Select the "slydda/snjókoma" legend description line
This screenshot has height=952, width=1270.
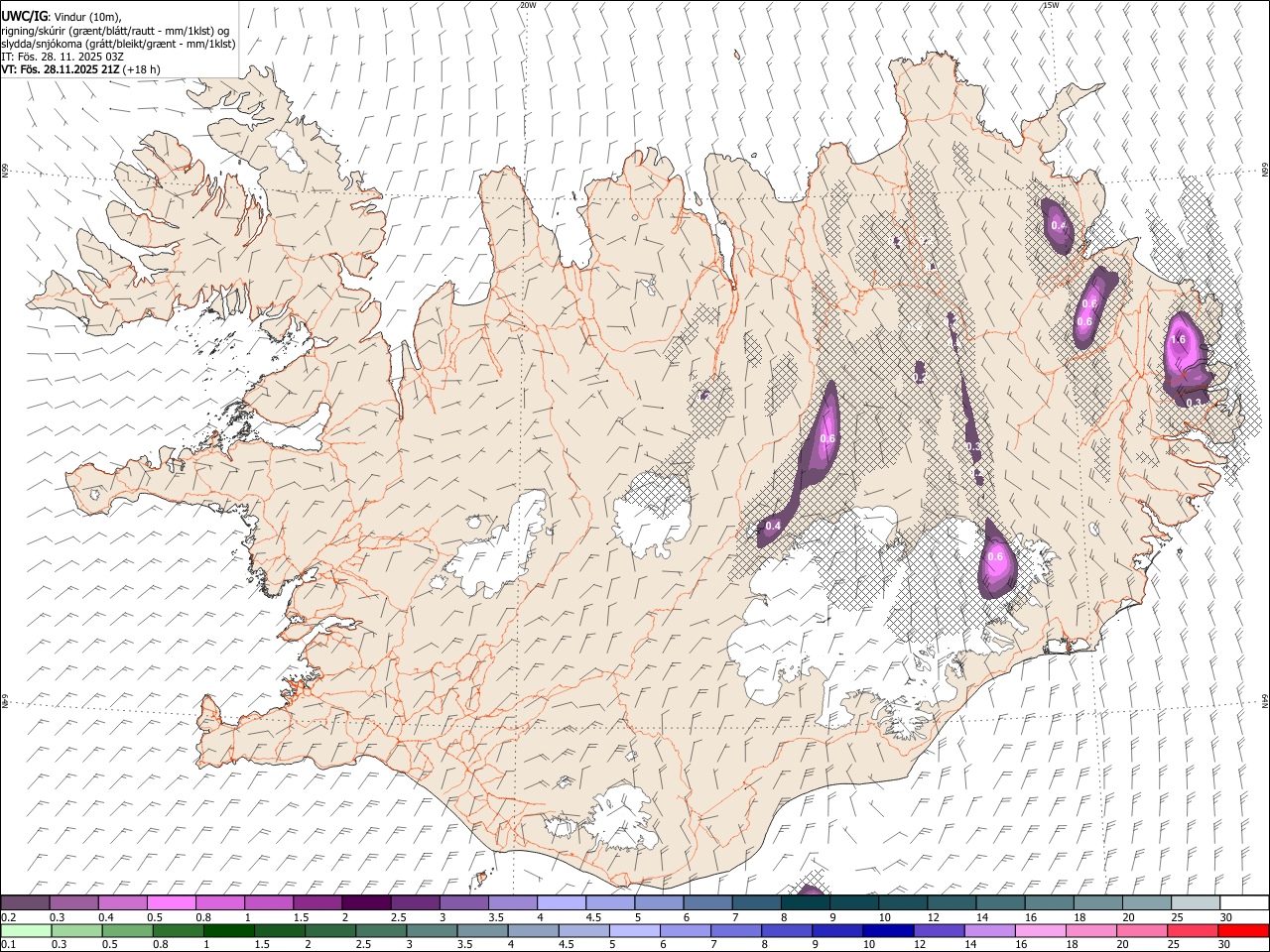pyautogui.click(x=118, y=44)
